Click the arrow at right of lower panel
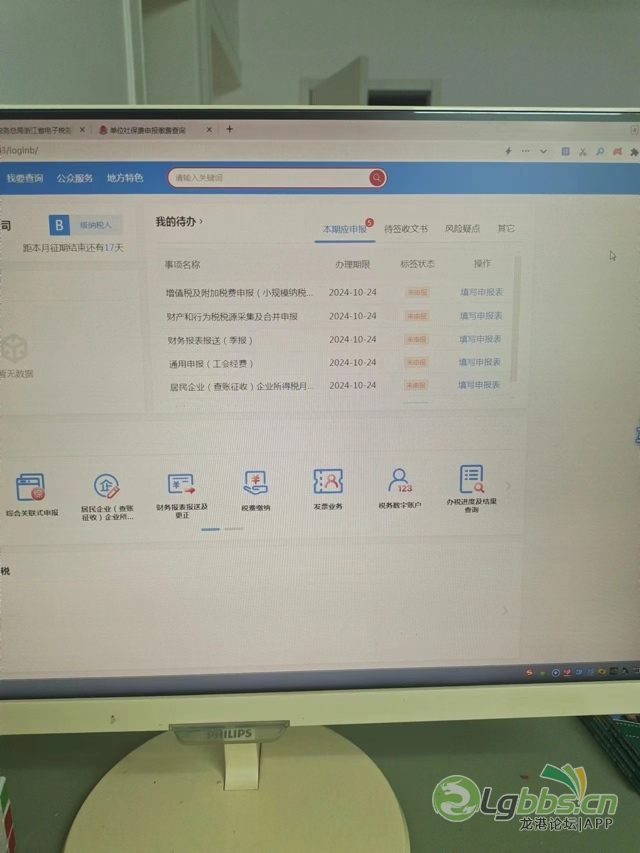640x853 pixels. click(x=505, y=611)
